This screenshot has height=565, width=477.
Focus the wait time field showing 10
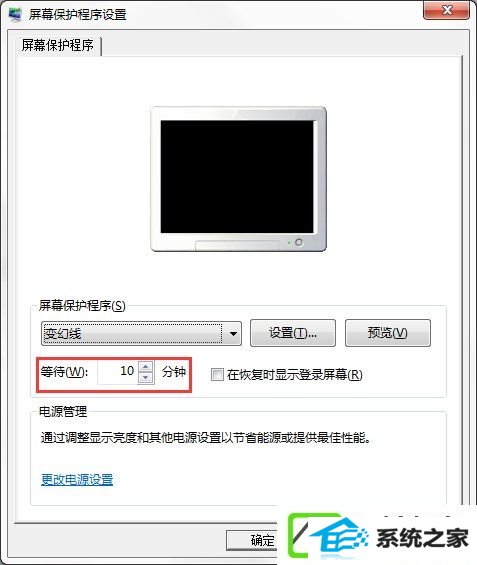pyautogui.click(x=118, y=372)
